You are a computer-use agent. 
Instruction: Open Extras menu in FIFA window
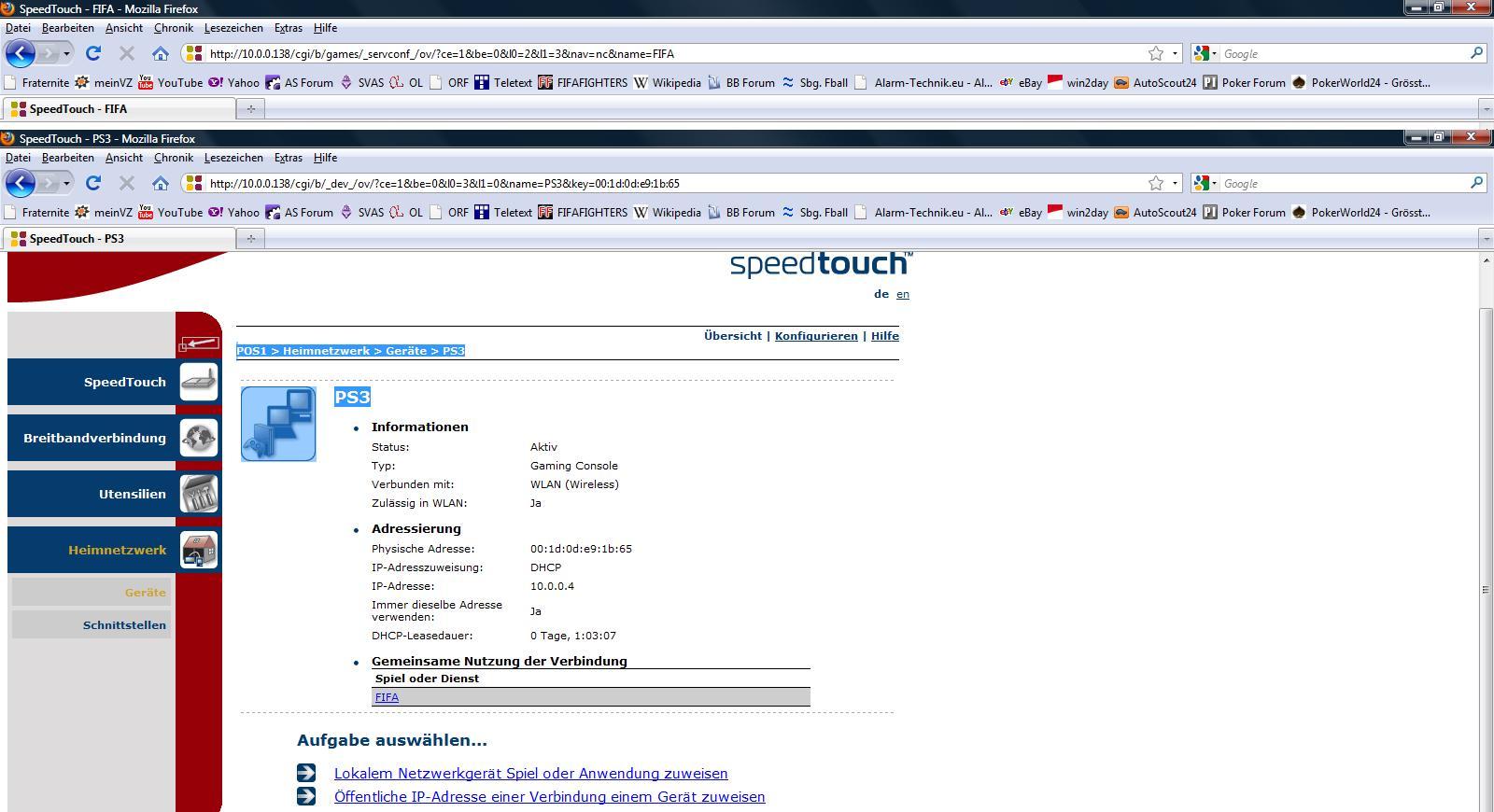288,28
